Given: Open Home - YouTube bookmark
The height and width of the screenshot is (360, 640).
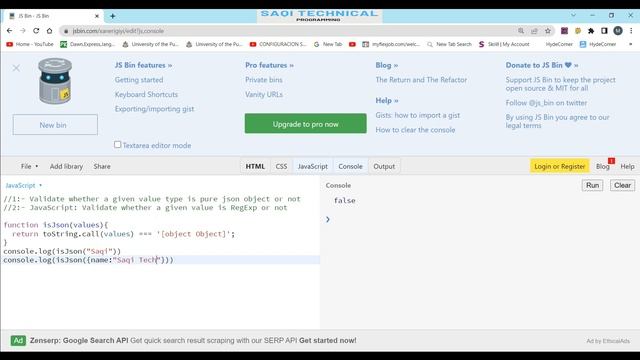Looking at the screenshot, I should 30,44.
